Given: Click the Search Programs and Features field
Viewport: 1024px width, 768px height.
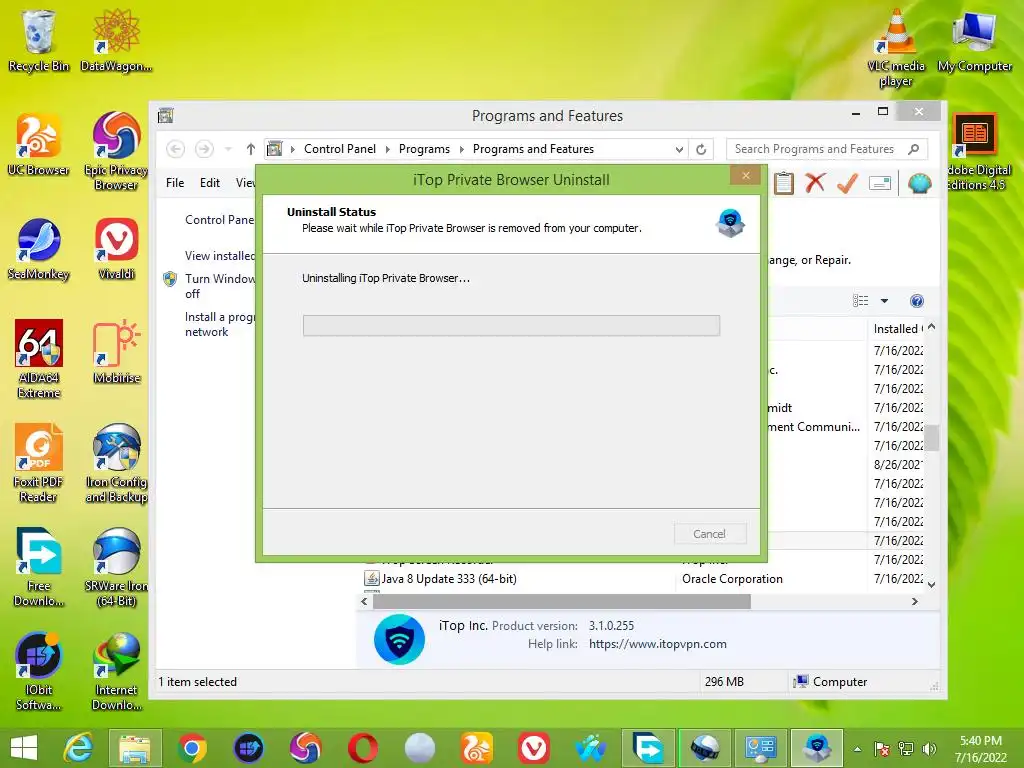Looking at the screenshot, I should [826, 149].
